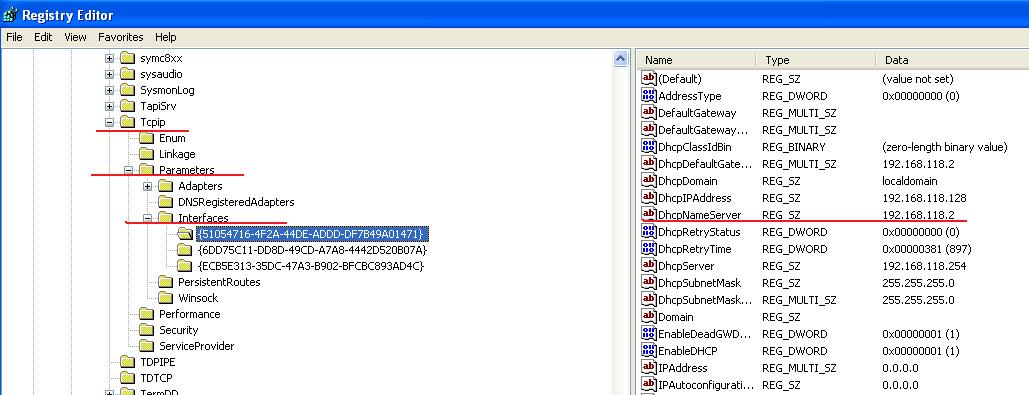Click the Linkage folder icon
1029x395 pixels.
(147, 154)
